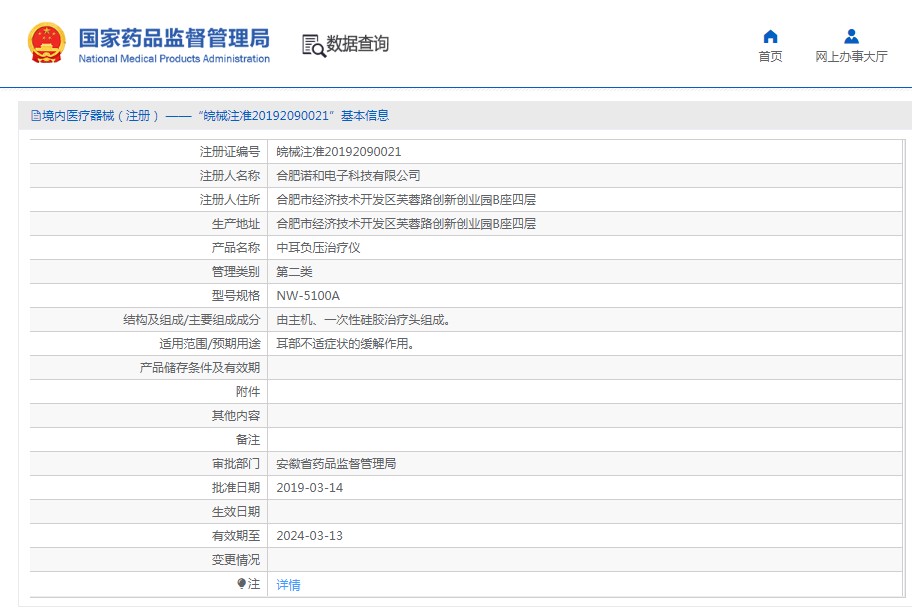Open 网上办事大厅 person icon
Viewport: 912px width, 608px height.
[852, 37]
